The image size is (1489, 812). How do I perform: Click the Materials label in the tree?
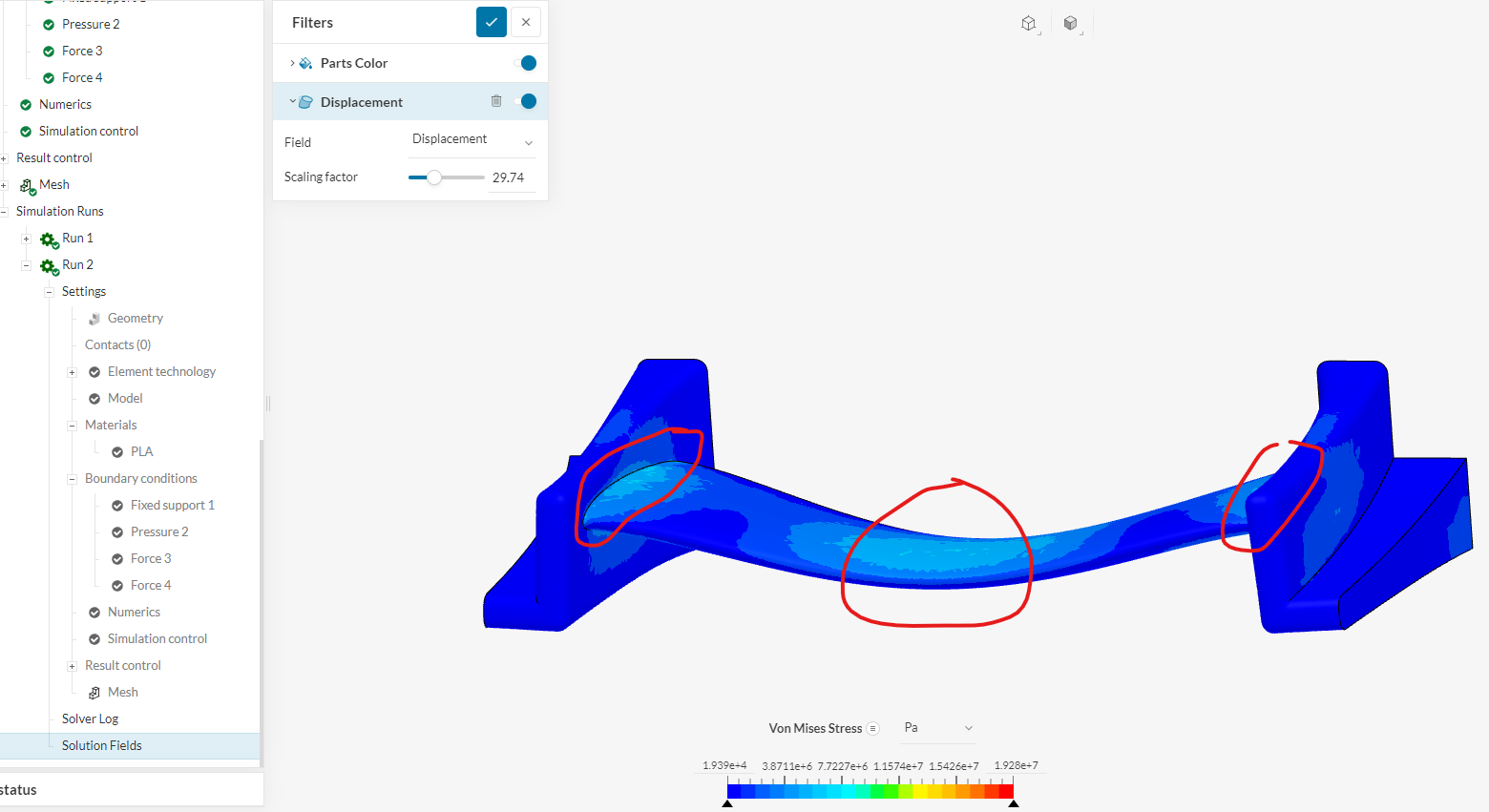click(111, 426)
